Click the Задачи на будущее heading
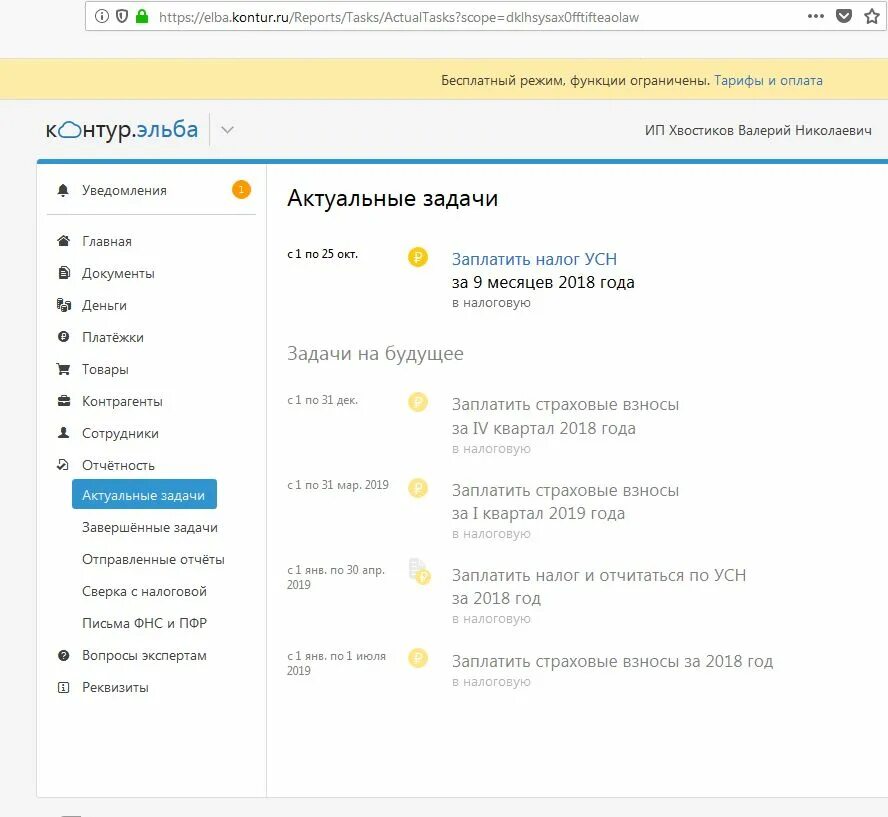This screenshot has width=888, height=817. [375, 353]
